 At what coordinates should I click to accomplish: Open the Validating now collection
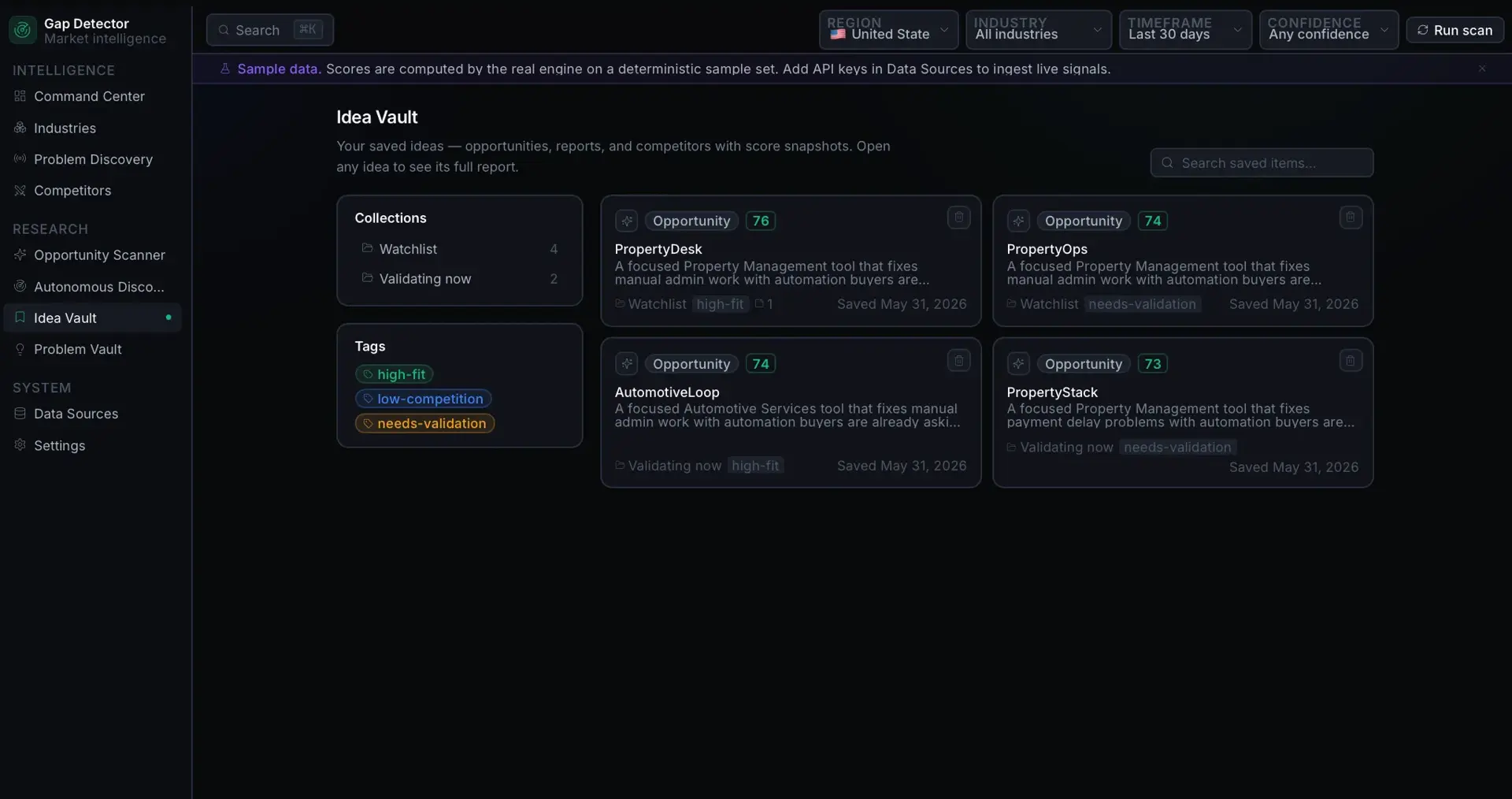tap(459, 279)
